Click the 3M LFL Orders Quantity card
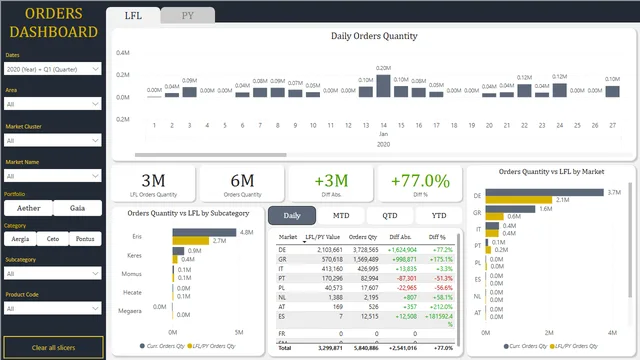Viewport: 640px width, 360px height. point(153,184)
